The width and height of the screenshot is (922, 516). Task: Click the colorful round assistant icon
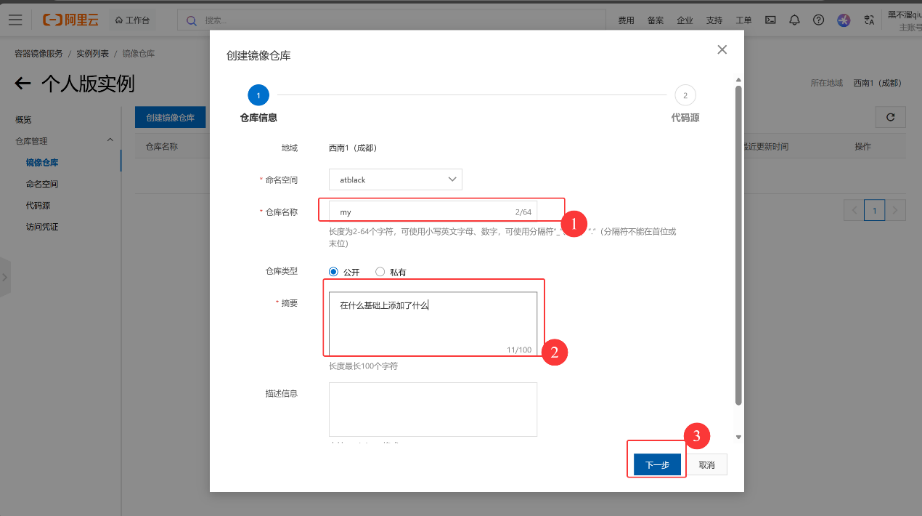[844, 21]
